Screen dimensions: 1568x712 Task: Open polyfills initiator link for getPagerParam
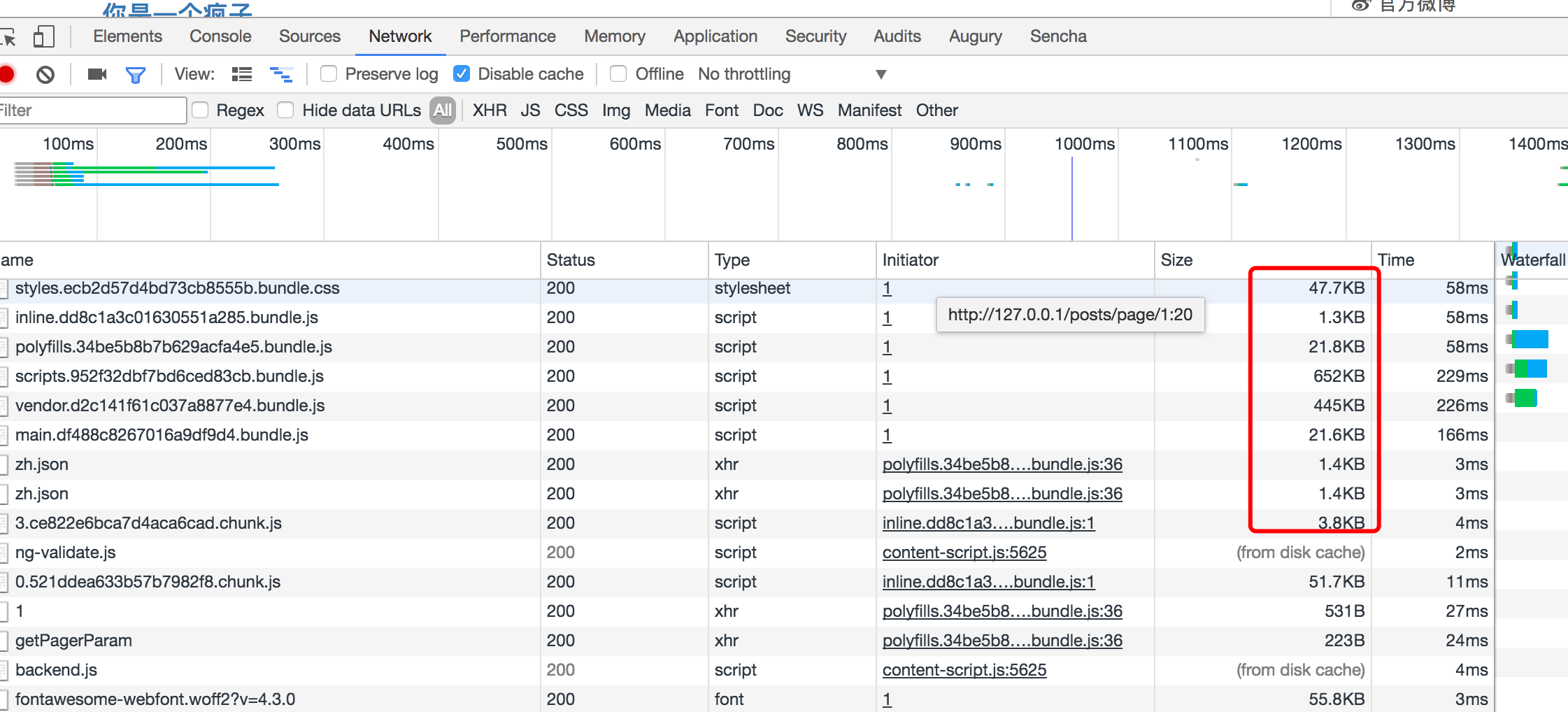tap(1002, 641)
